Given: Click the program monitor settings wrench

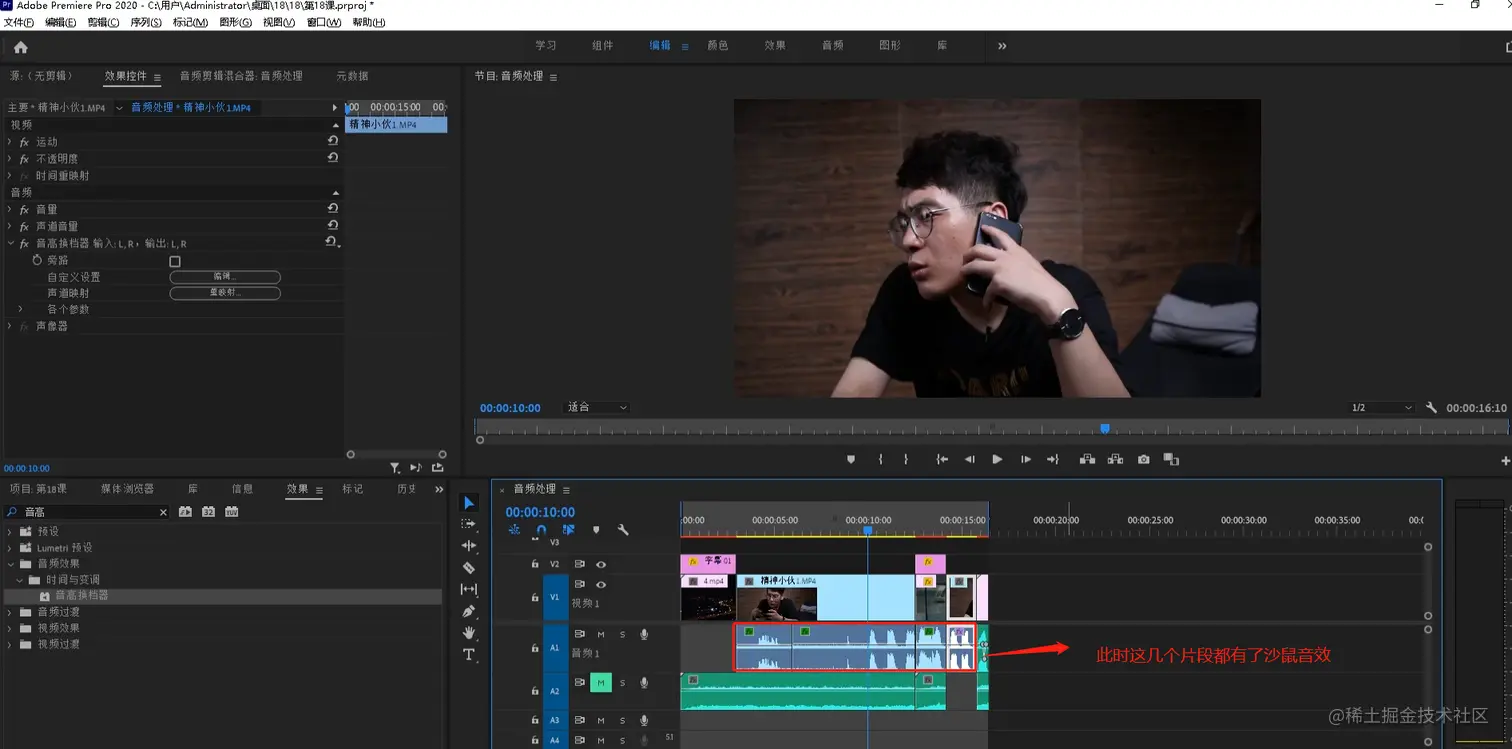Looking at the screenshot, I should point(1431,408).
